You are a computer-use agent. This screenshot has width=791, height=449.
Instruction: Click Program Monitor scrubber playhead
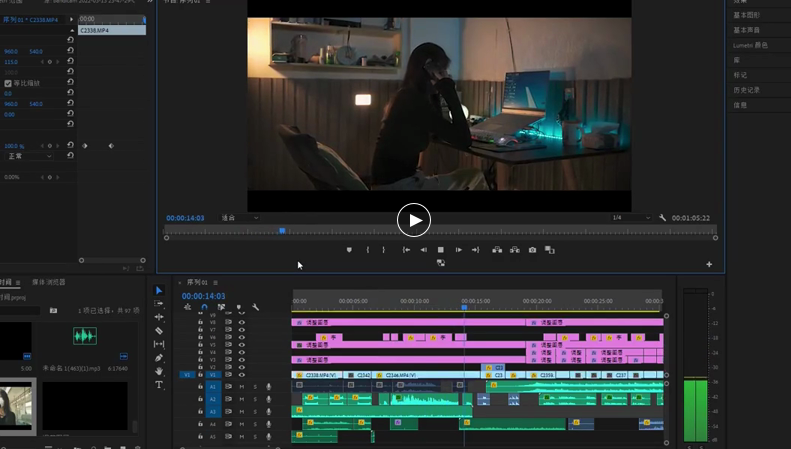[282, 231]
